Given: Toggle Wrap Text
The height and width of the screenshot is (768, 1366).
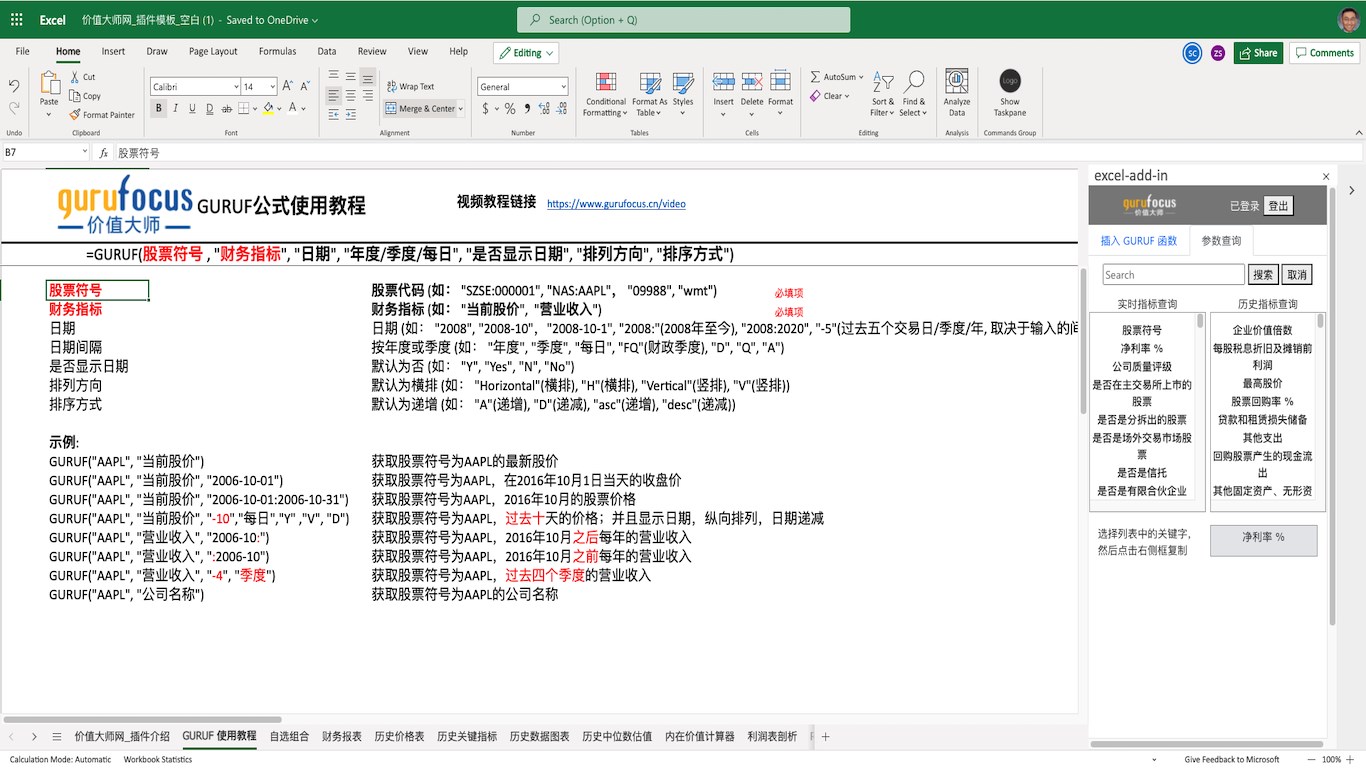Looking at the screenshot, I should [410, 87].
